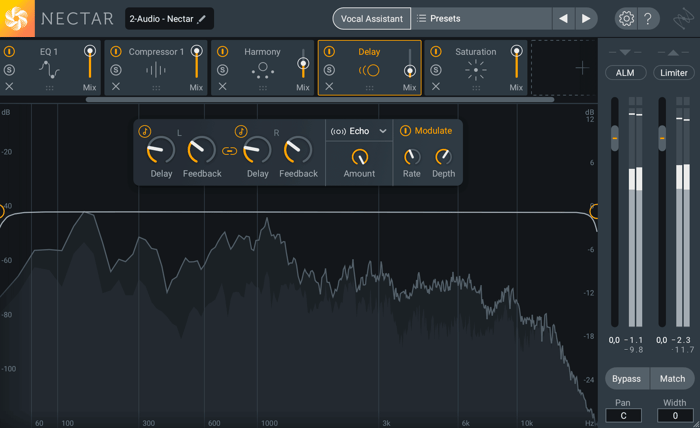700x428 pixels.
Task: Click the left Delay time knob
Action: click(x=161, y=150)
